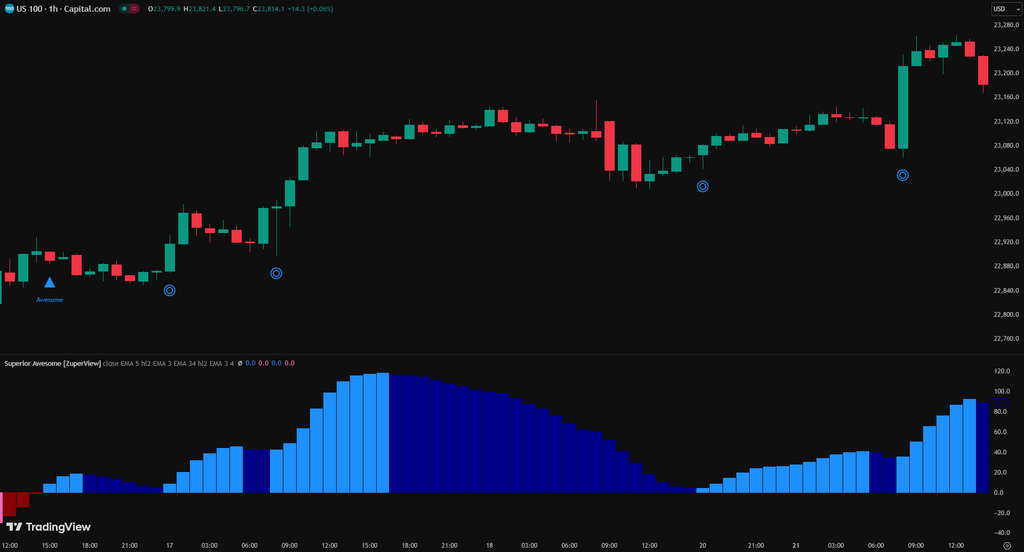Click the 18 date label on time axis
This screenshot has height=552, width=1024.
coord(489,545)
